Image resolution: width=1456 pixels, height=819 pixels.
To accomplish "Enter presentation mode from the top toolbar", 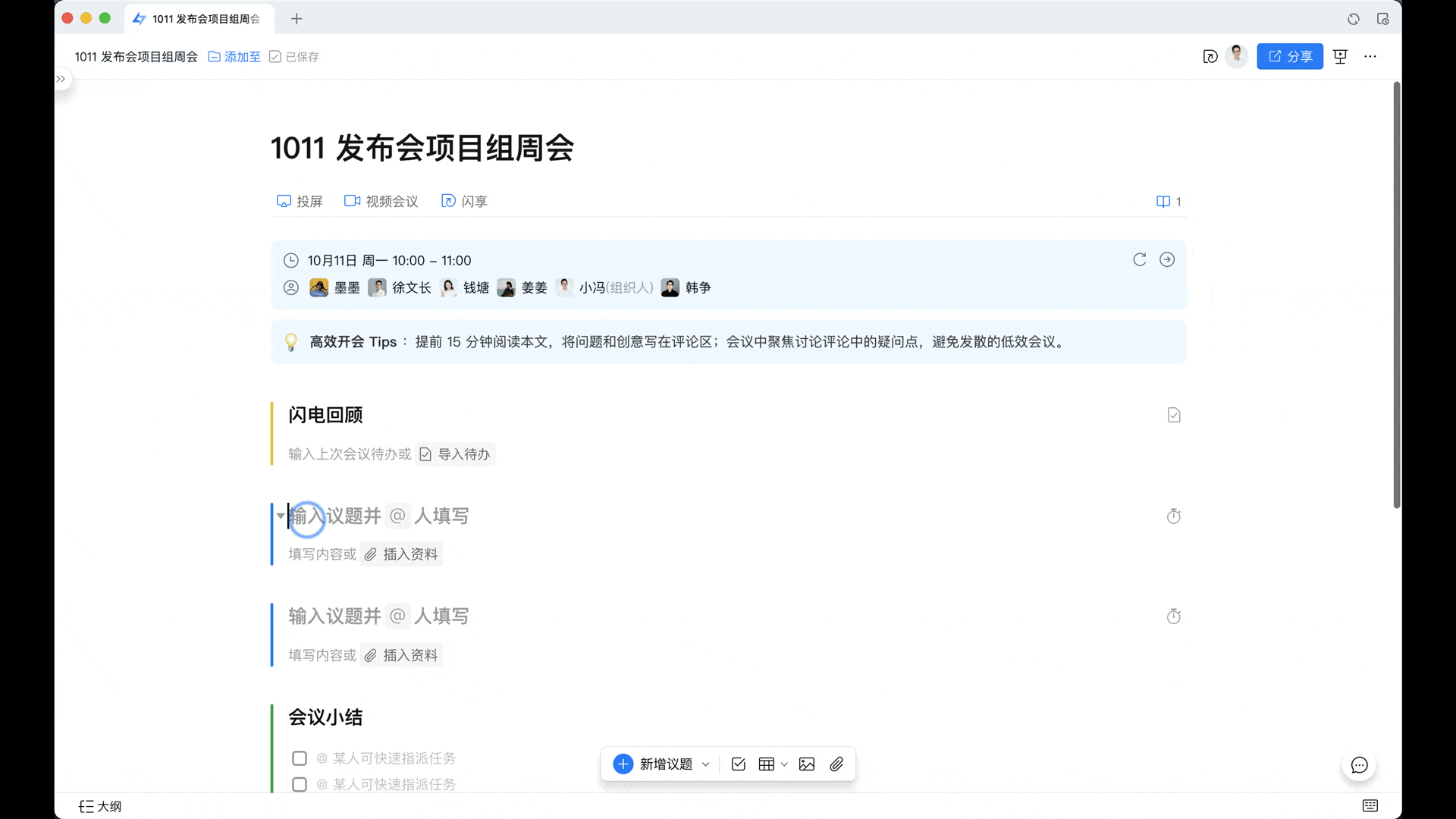I will (x=1340, y=56).
